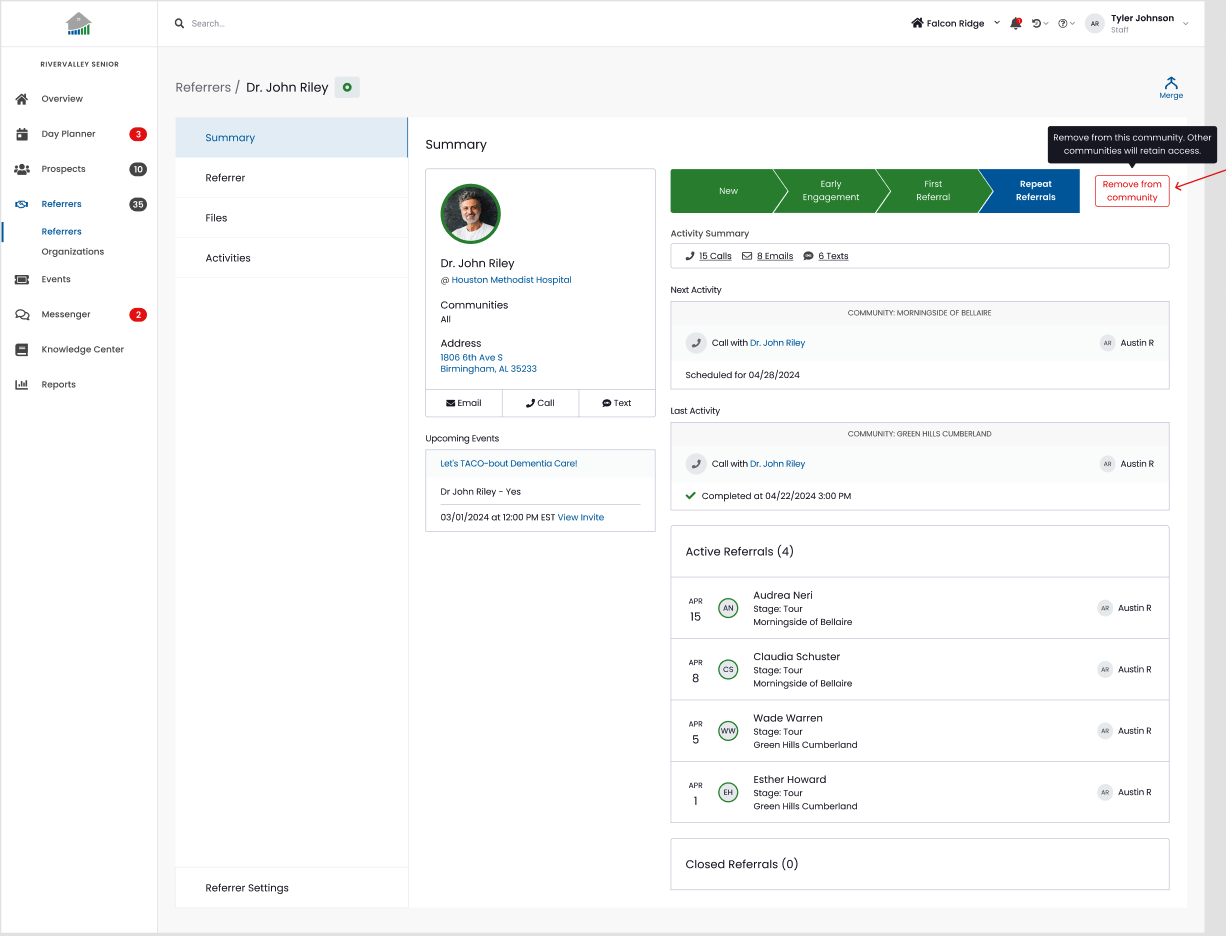The height and width of the screenshot is (936, 1226).
Task: Select the Referrers sub-item in sidebar
Action: coord(61,231)
